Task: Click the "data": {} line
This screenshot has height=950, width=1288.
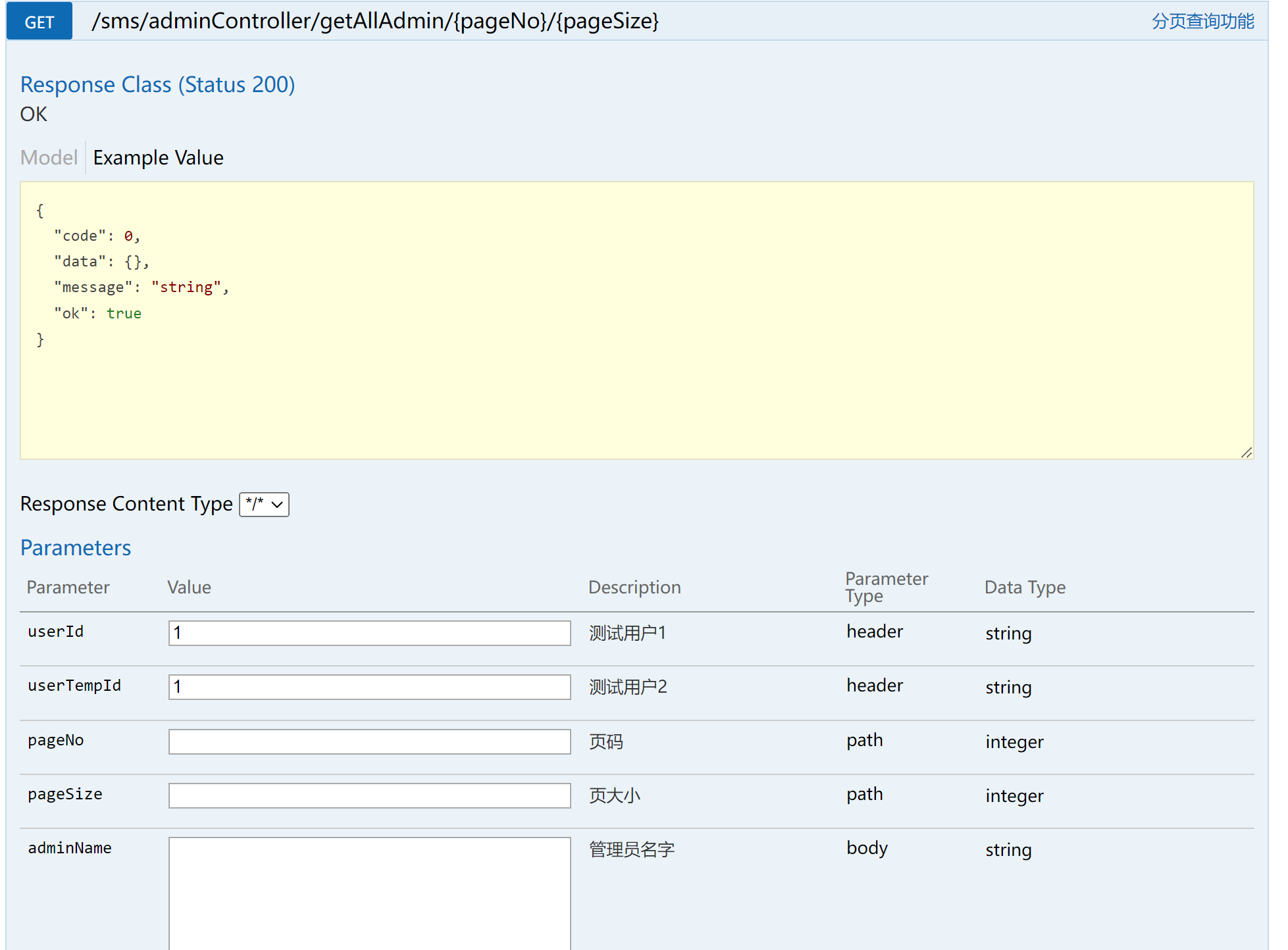Action: 101,262
